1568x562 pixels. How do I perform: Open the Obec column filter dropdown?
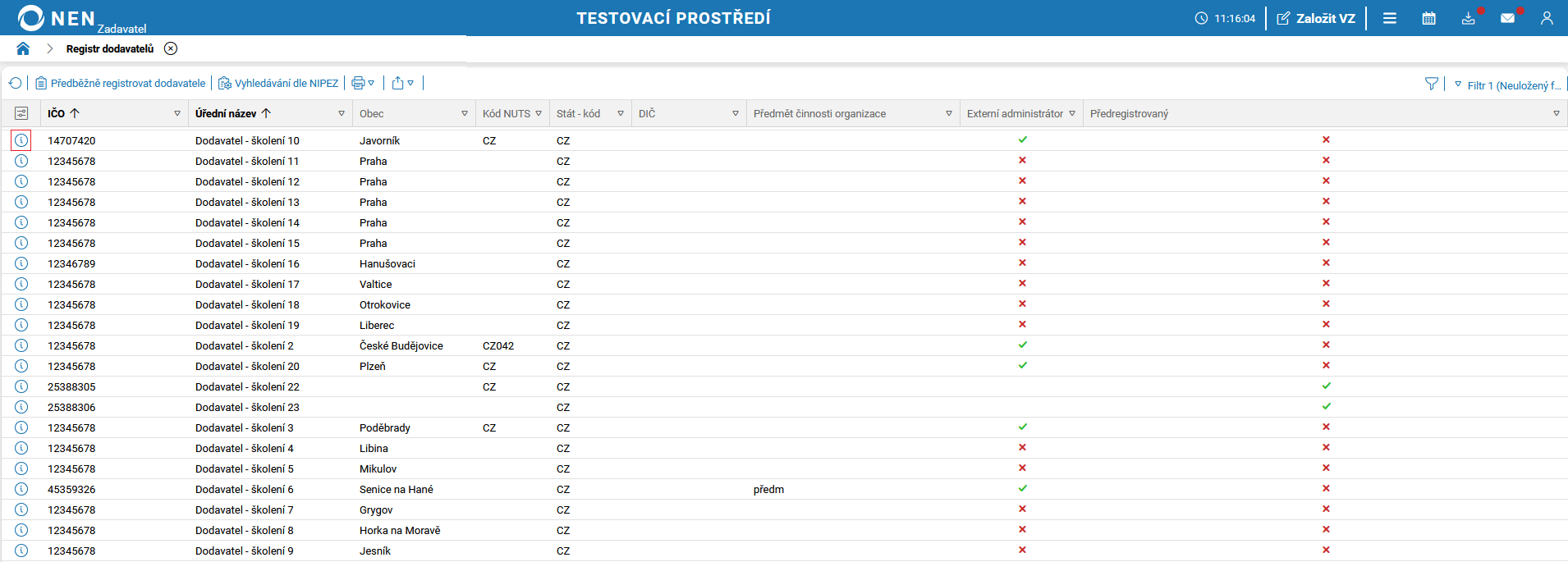(464, 113)
